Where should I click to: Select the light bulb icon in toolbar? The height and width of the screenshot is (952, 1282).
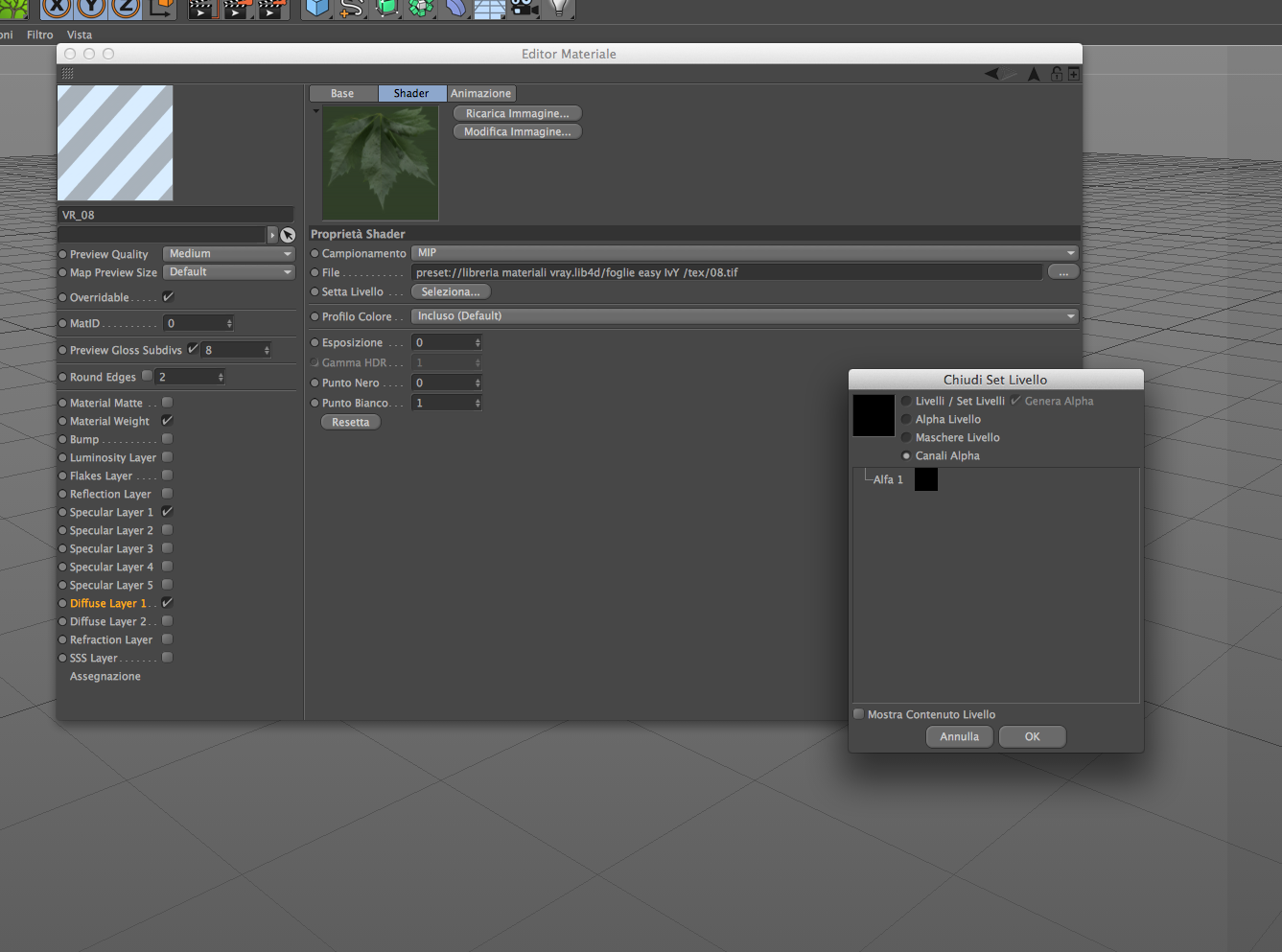point(559,8)
